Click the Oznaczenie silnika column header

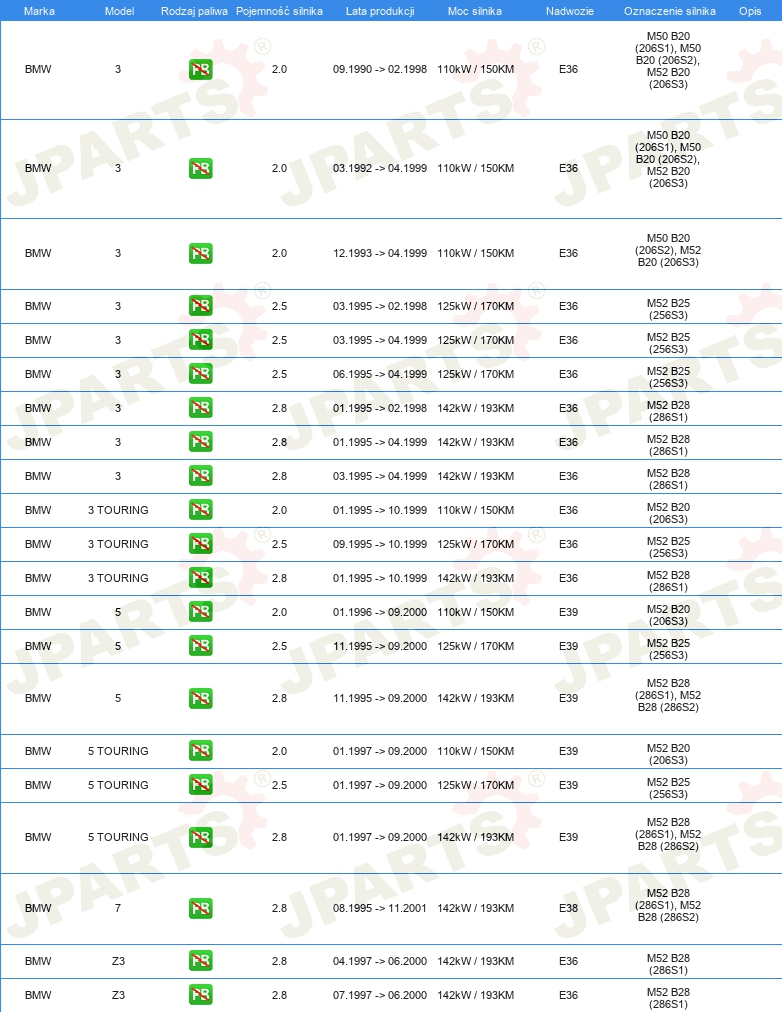[x=670, y=11]
